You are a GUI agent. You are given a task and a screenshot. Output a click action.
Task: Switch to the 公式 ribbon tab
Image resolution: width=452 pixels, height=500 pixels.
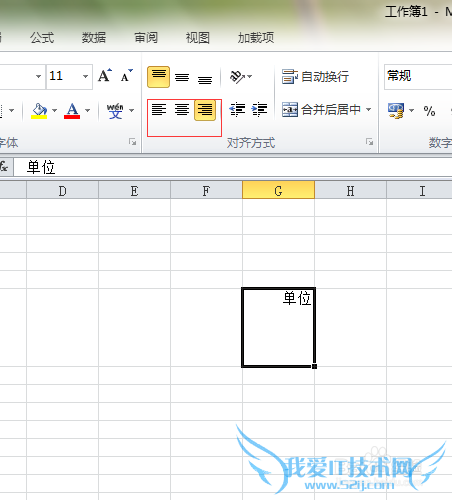click(x=42, y=38)
